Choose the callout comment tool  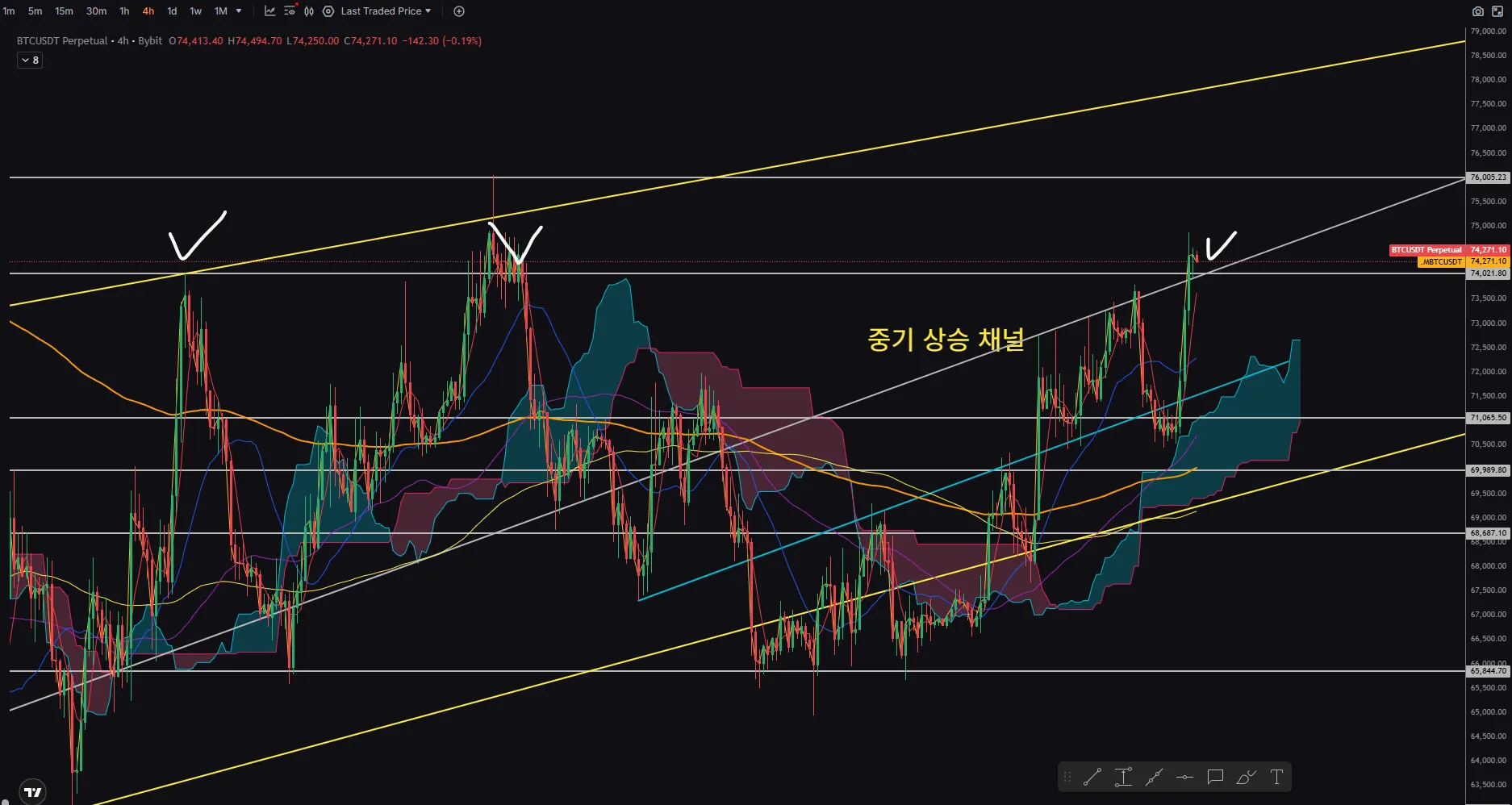[x=1215, y=778]
